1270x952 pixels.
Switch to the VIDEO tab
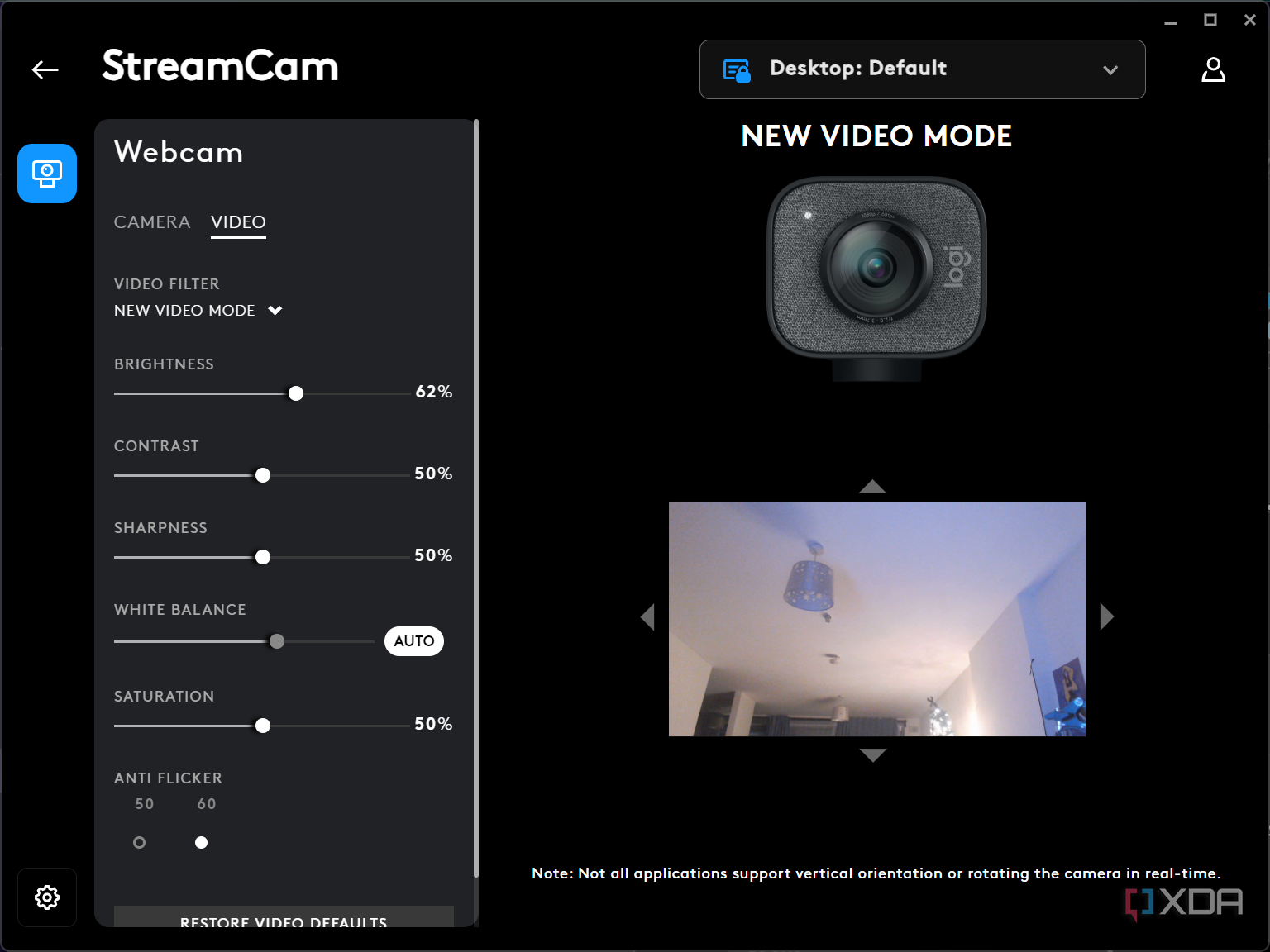238,222
